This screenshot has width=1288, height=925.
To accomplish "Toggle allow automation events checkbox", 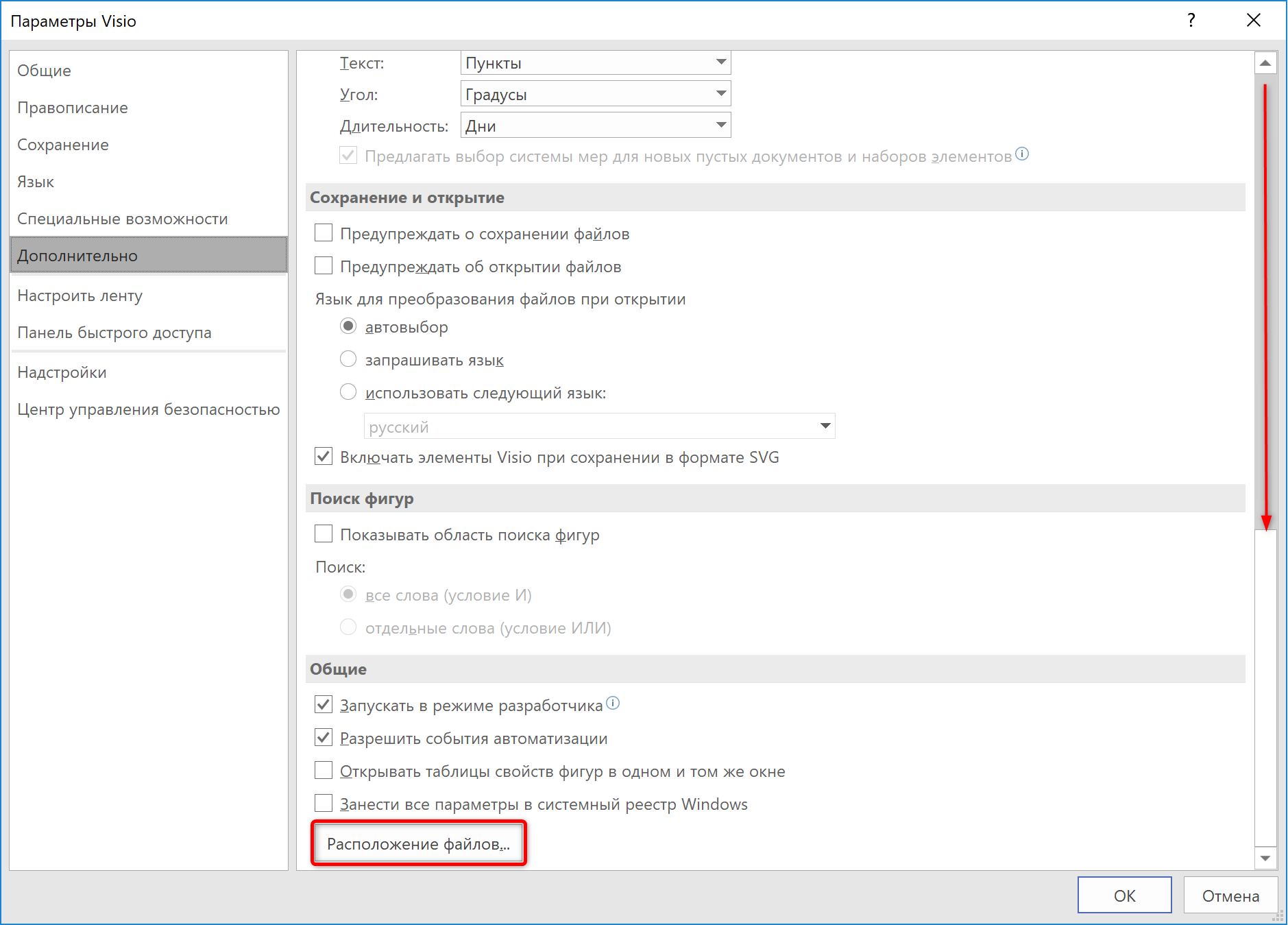I will pos(324,738).
